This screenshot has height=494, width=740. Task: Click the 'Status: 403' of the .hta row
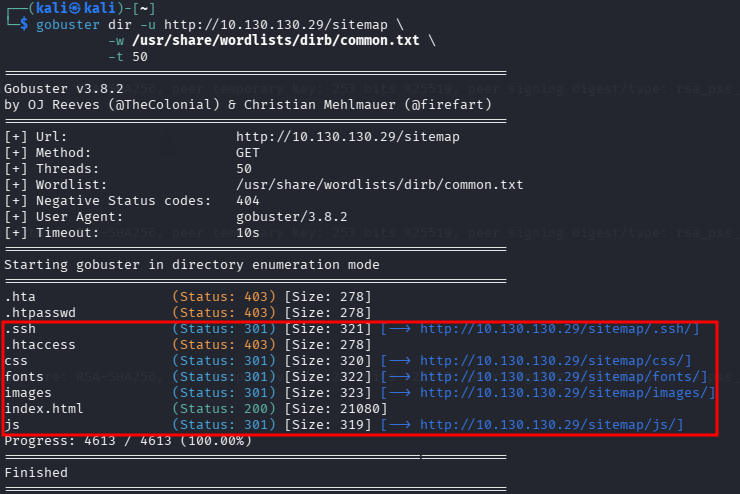(224, 297)
